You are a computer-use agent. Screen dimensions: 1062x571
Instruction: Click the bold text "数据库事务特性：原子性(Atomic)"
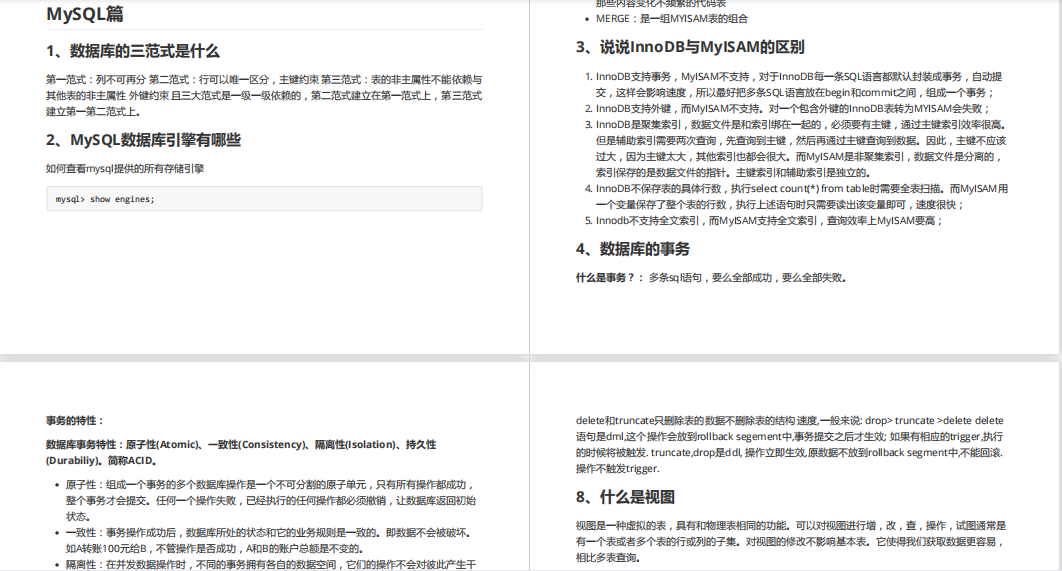tap(123, 445)
